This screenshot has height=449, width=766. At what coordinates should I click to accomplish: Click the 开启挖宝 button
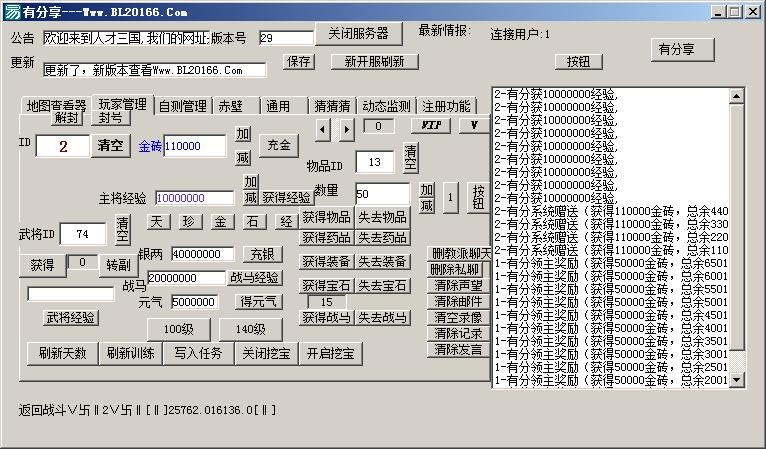tap(330, 353)
